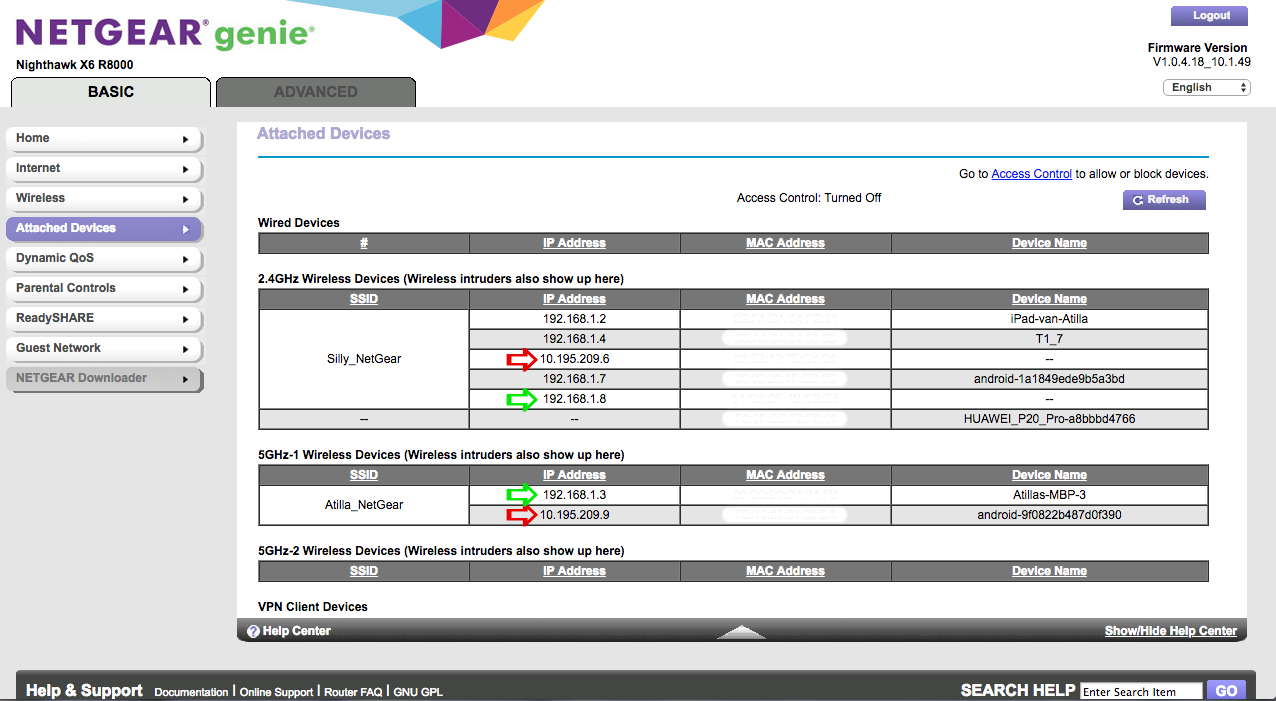Select the BASIC tab
This screenshot has width=1276, height=701.
111,92
